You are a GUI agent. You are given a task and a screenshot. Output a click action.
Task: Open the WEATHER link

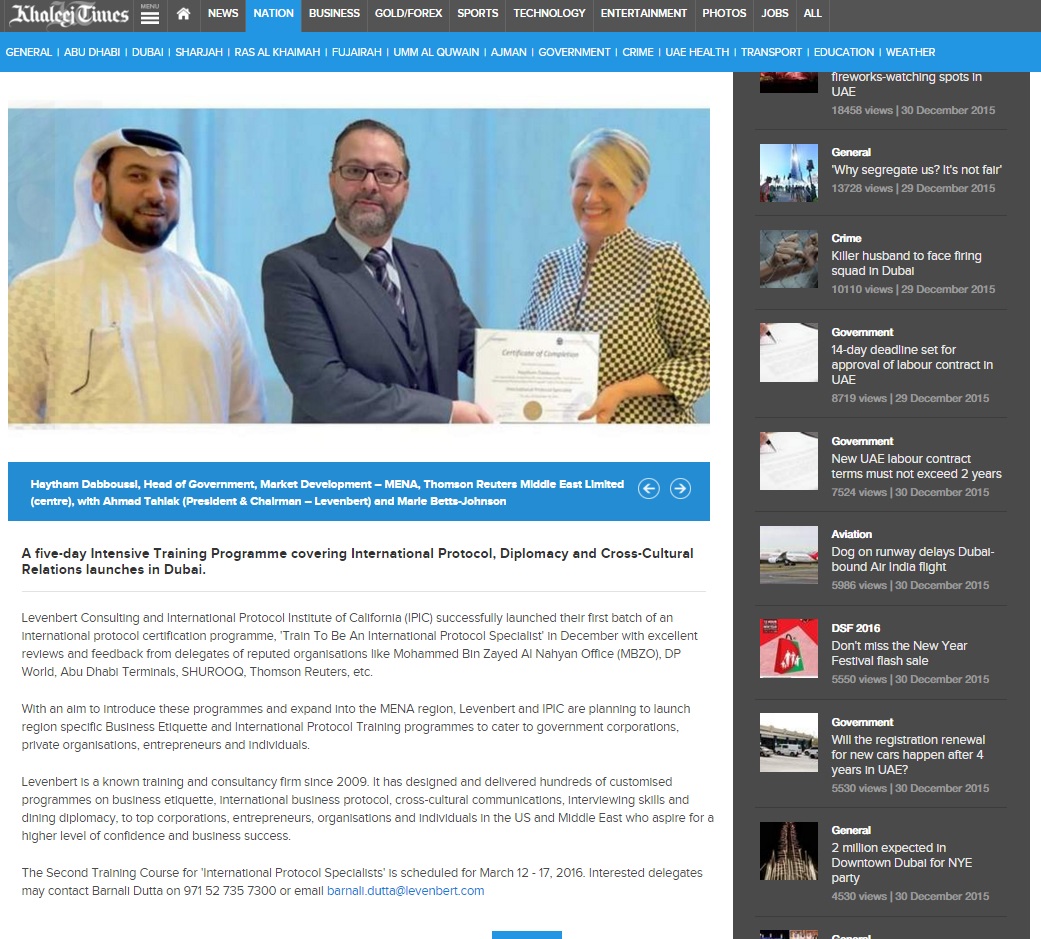909,52
